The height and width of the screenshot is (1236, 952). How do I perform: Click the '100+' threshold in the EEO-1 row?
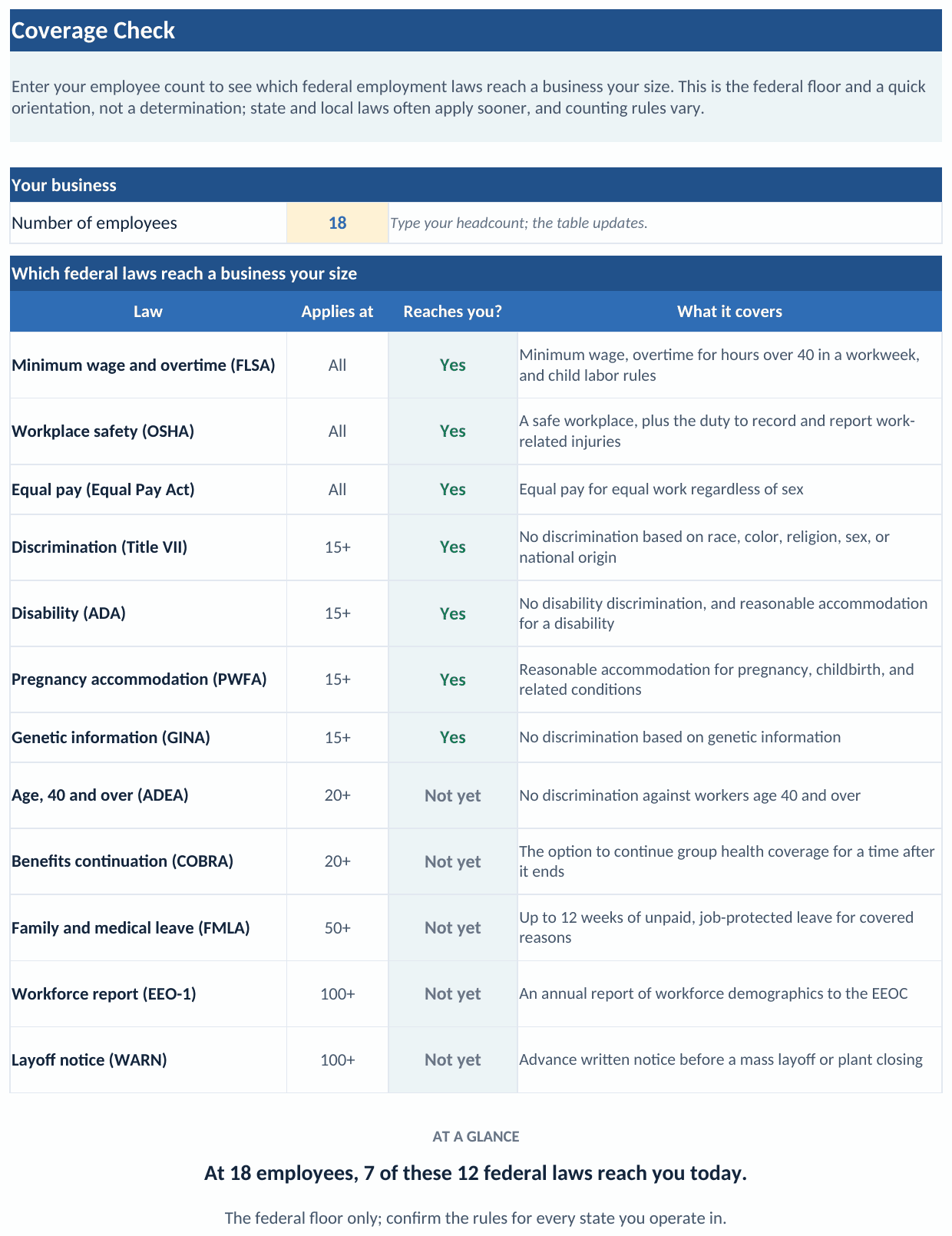click(x=337, y=994)
